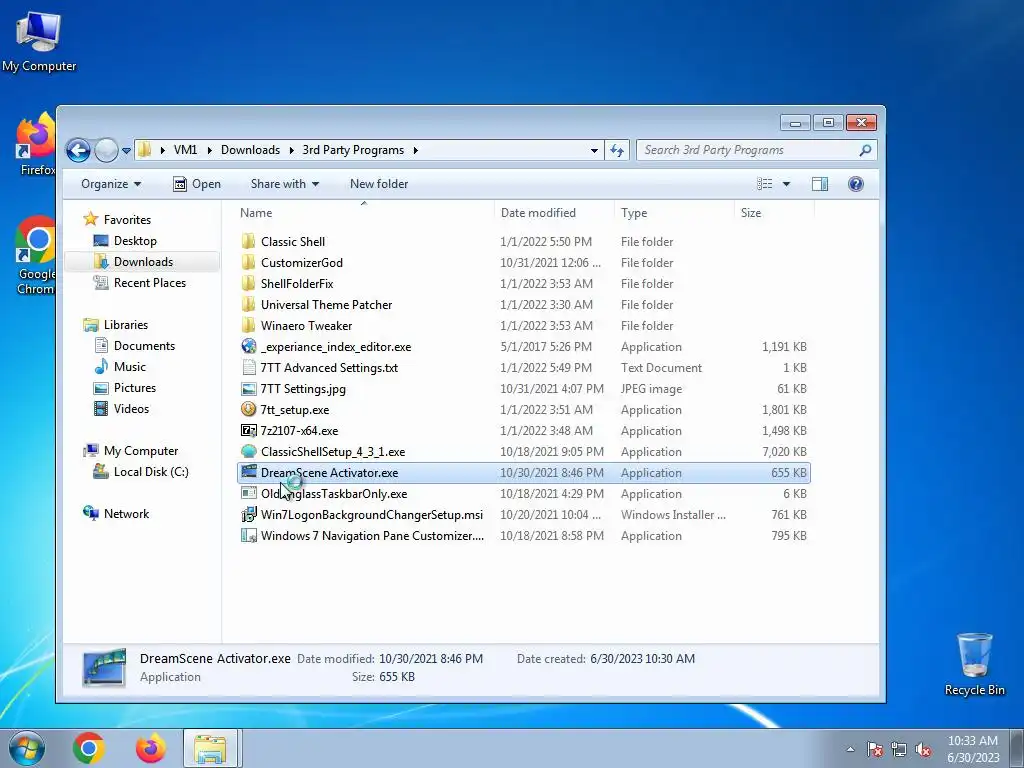The height and width of the screenshot is (768, 1024).
Task: Select Libraries in navigation pane
Action: (125, 325)
